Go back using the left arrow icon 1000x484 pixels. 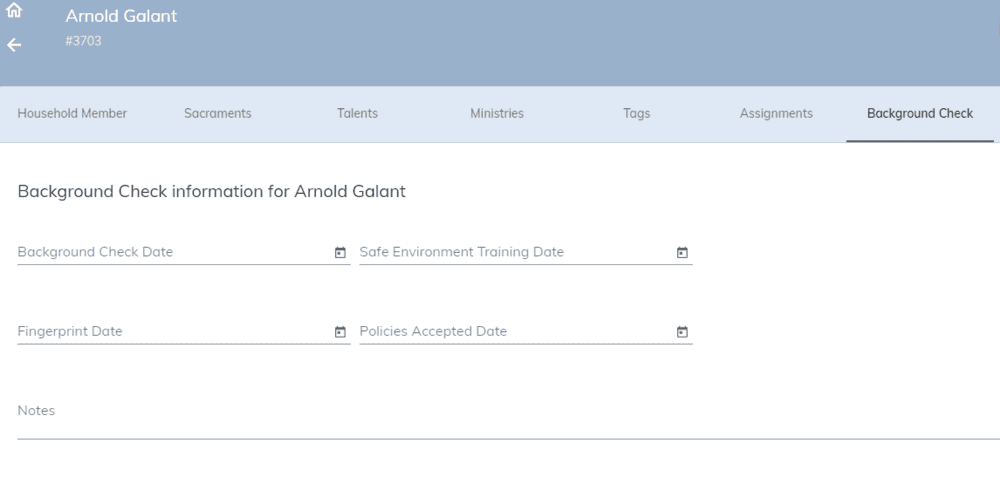(14, 45)
